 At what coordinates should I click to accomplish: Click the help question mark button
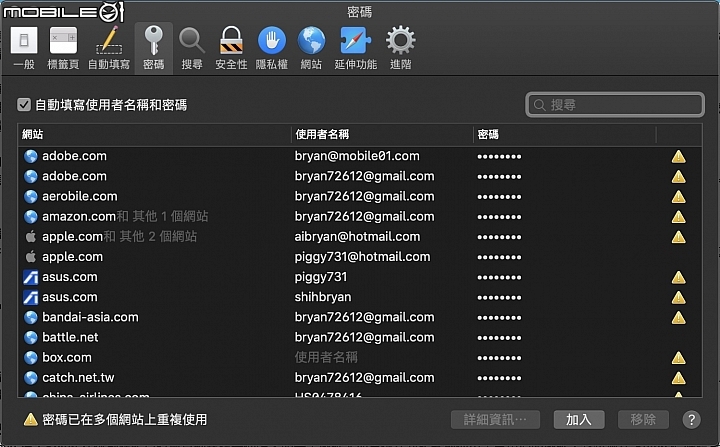click(x=691, y=419)
